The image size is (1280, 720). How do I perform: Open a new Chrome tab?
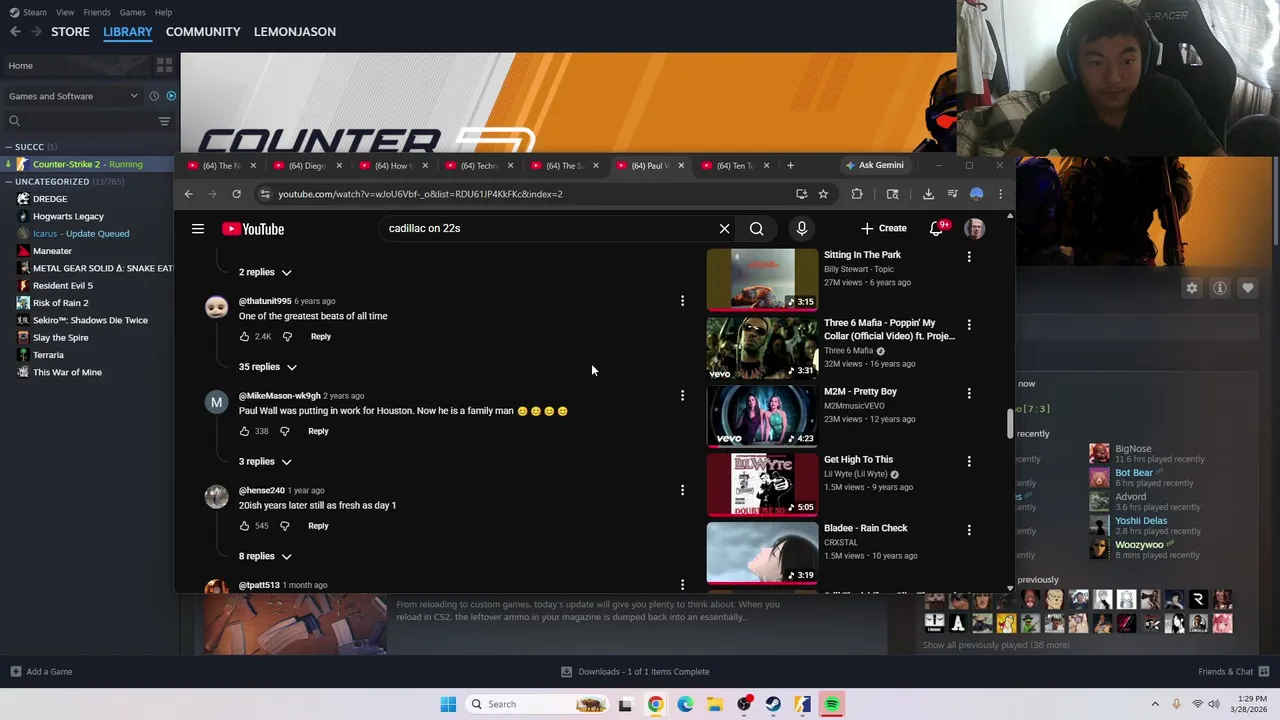click(790, 166)
